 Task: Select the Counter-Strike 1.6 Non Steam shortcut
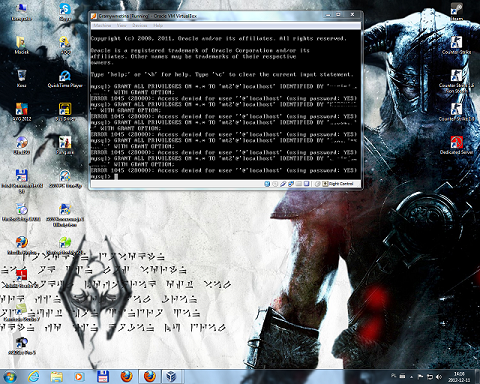click(x=456, y=81)
